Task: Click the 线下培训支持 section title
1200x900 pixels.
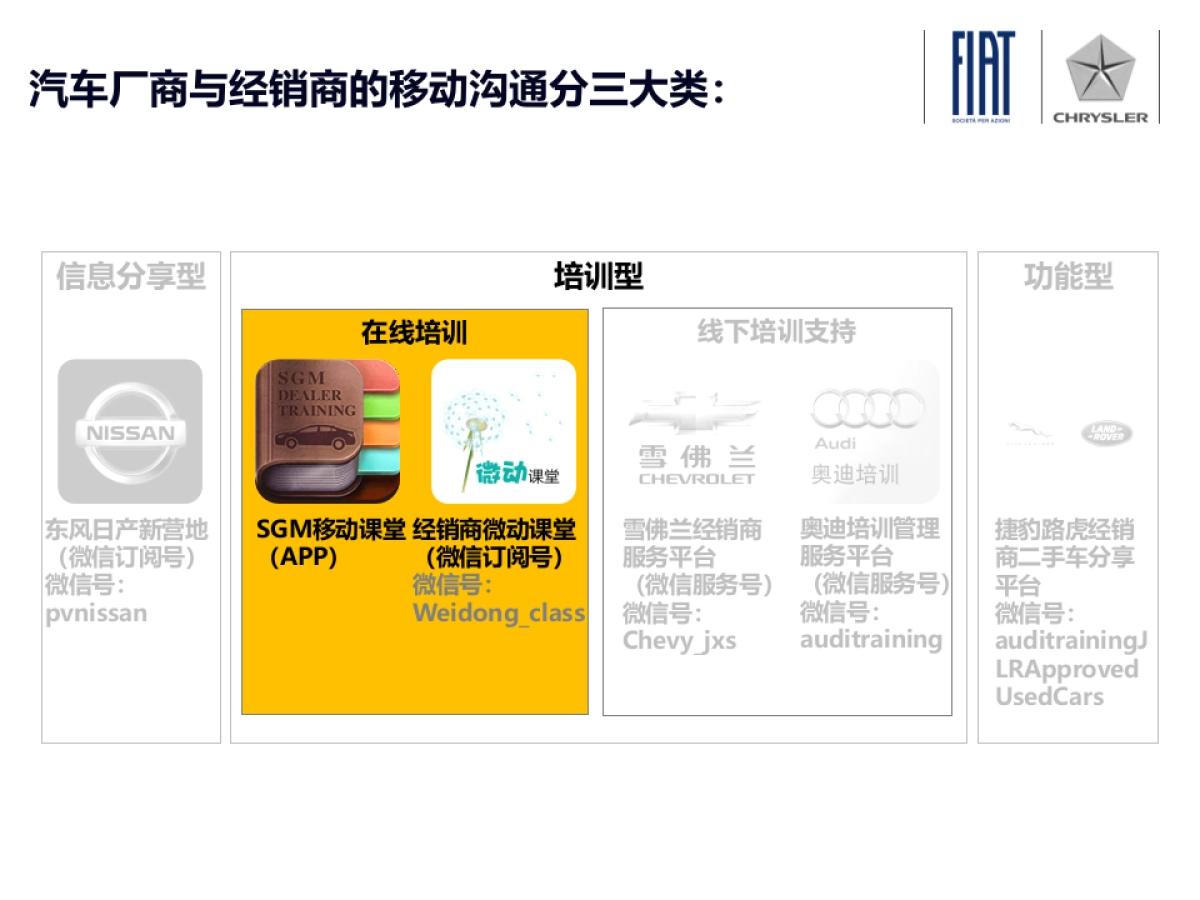Action: click(776, 332)
